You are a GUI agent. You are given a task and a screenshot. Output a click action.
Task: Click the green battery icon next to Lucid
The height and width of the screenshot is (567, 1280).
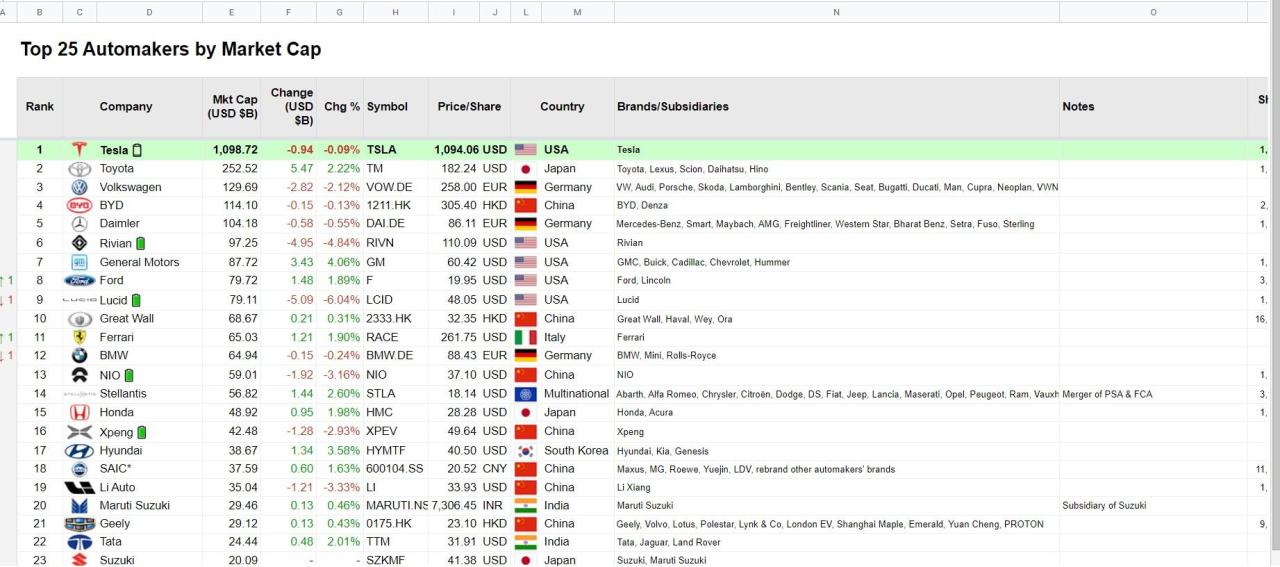[x=136, y=300]
